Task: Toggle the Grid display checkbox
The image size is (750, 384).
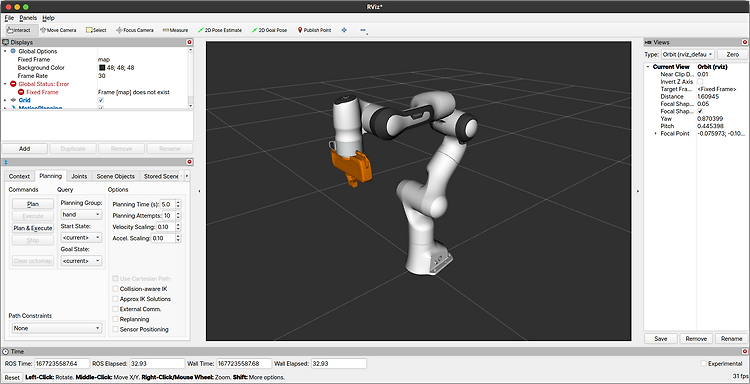Action: 100,100
